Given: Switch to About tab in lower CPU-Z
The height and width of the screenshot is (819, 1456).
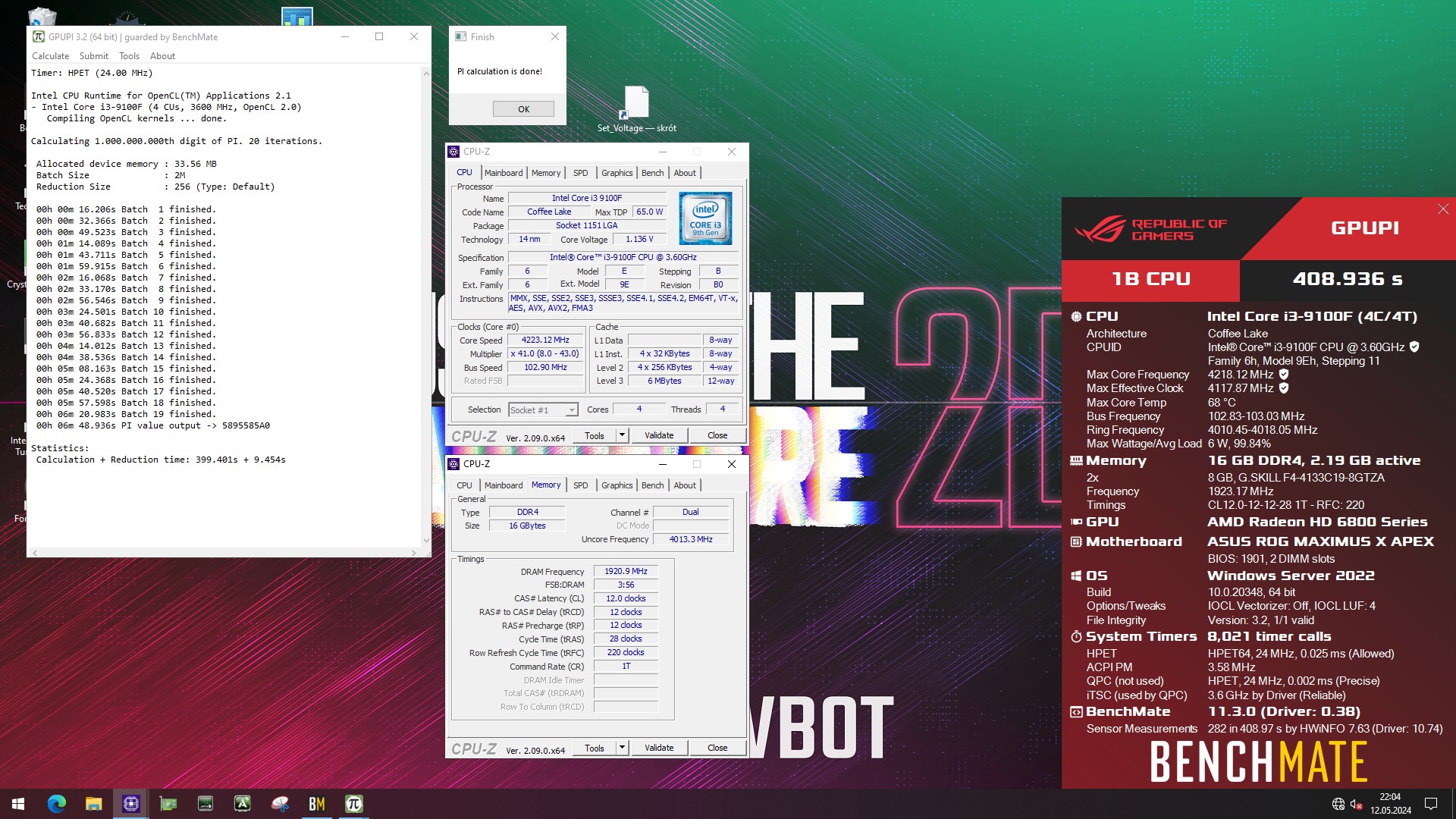Looking at the screenshot, I should [685, 485].
